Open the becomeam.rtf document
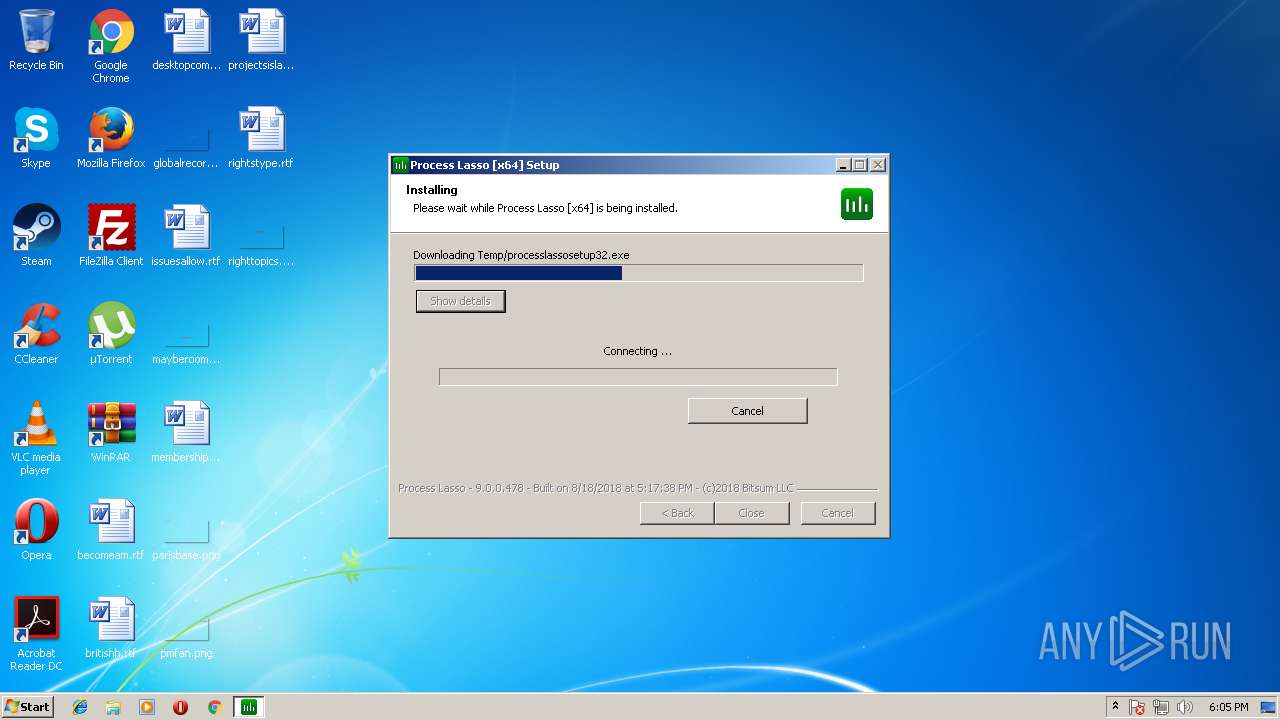The height and width of the screenshot is (720, 1280). click(x=111, y=531)
